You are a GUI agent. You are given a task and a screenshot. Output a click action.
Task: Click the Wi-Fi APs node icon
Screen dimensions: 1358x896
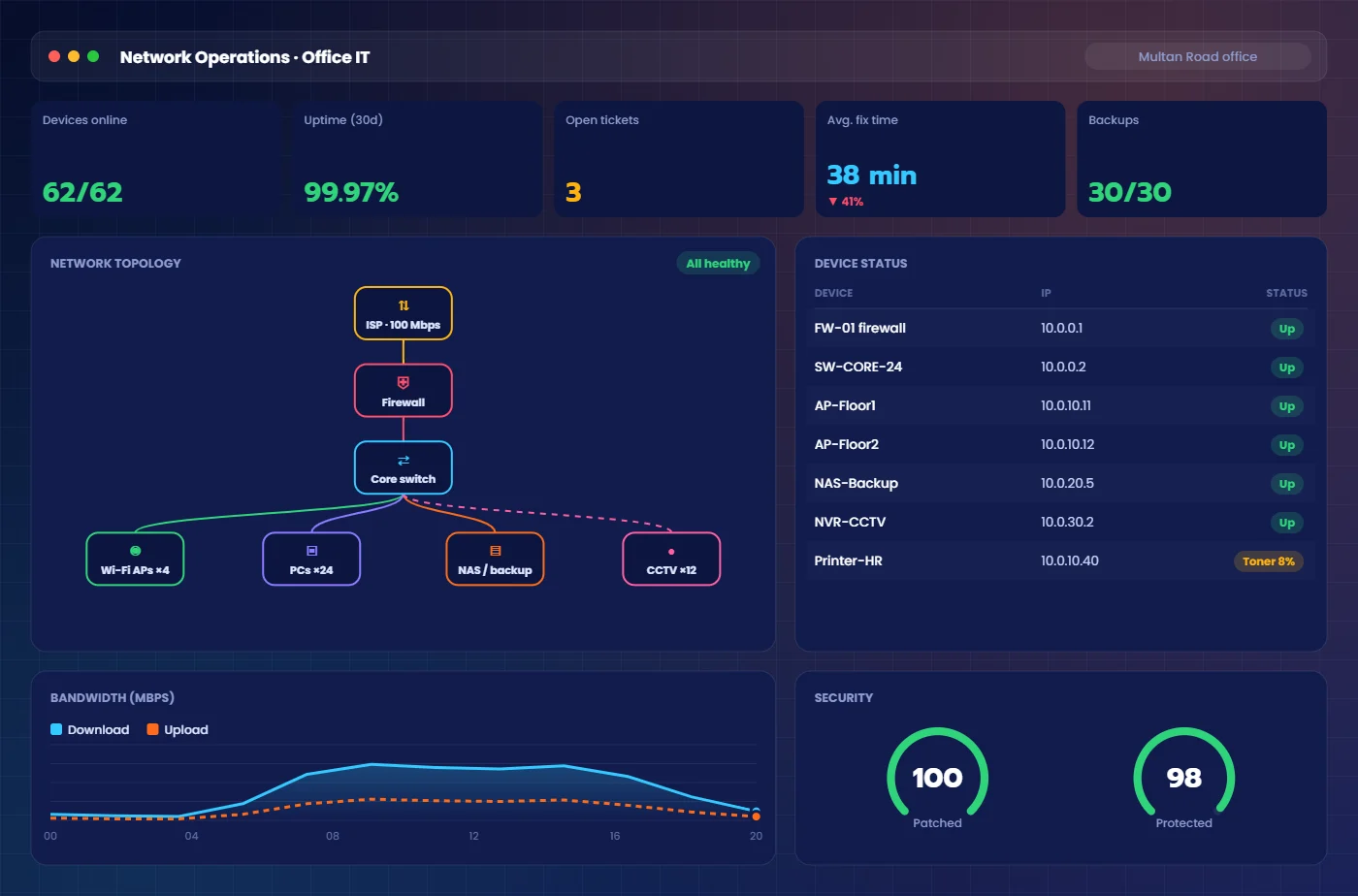135,551
